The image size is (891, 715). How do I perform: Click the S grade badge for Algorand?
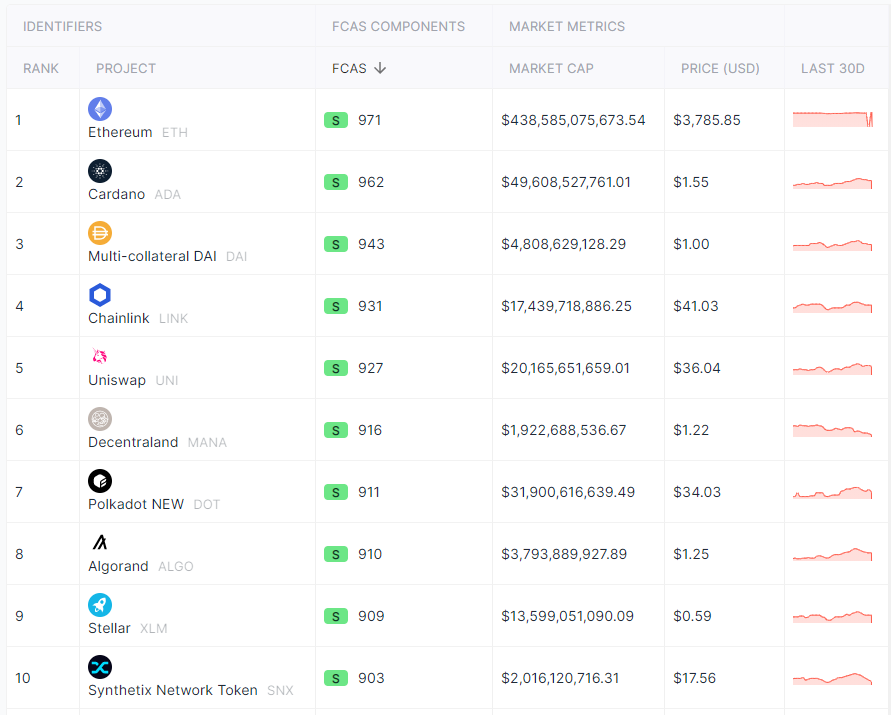click(x=336, y=554)
